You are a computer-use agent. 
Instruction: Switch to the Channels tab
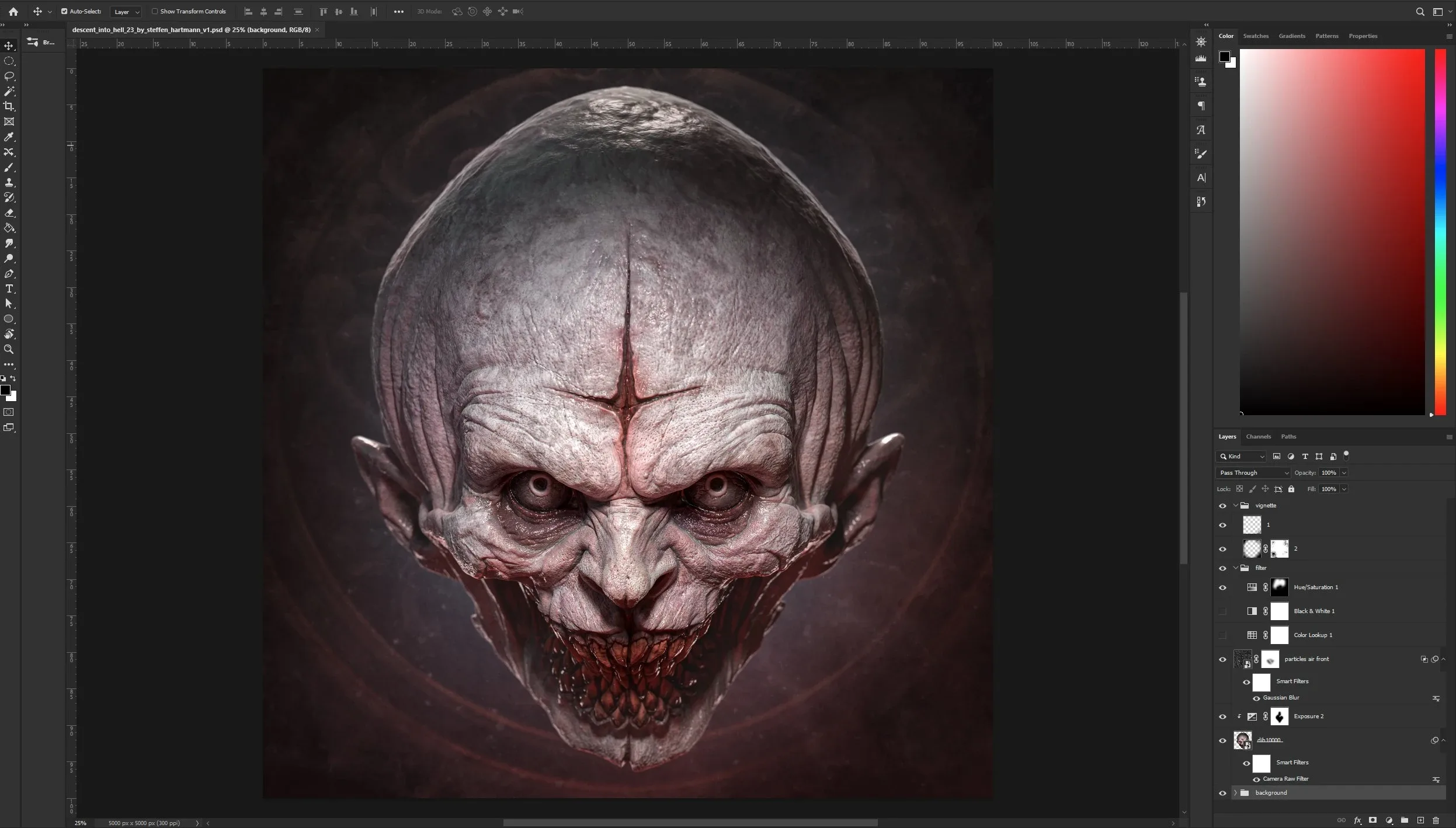tap(1258, 437)
